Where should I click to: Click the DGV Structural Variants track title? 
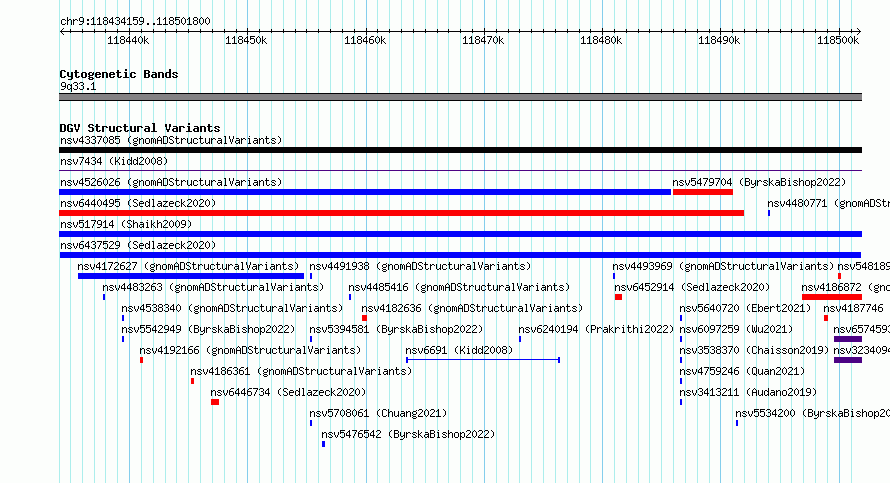pos(140,128)
